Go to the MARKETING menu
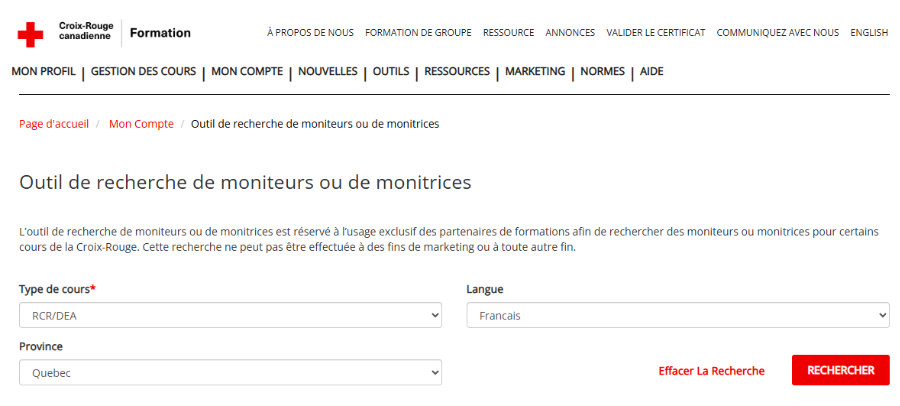 (535, 72)
